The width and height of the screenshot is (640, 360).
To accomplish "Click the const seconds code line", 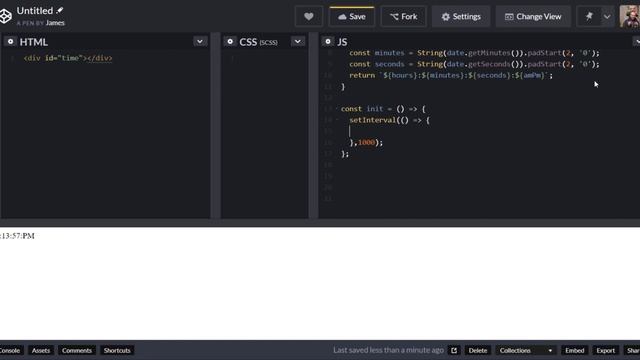I will pos(474,64).
